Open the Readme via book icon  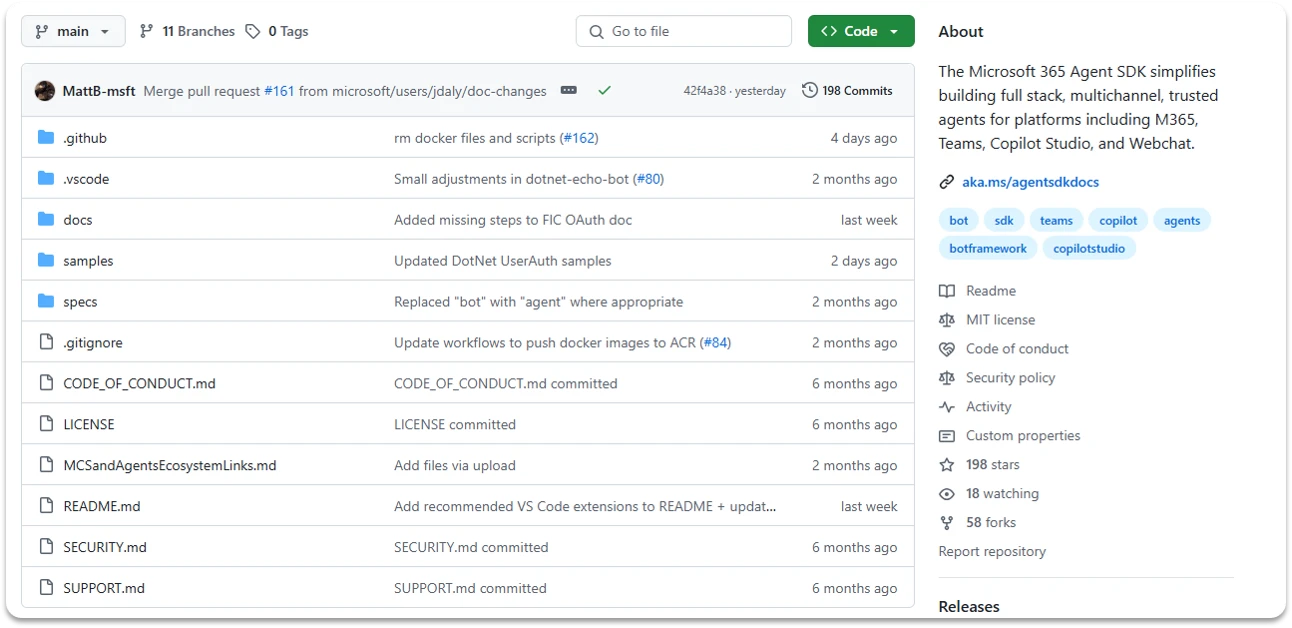pyautogui.click(x=946, y=290)
